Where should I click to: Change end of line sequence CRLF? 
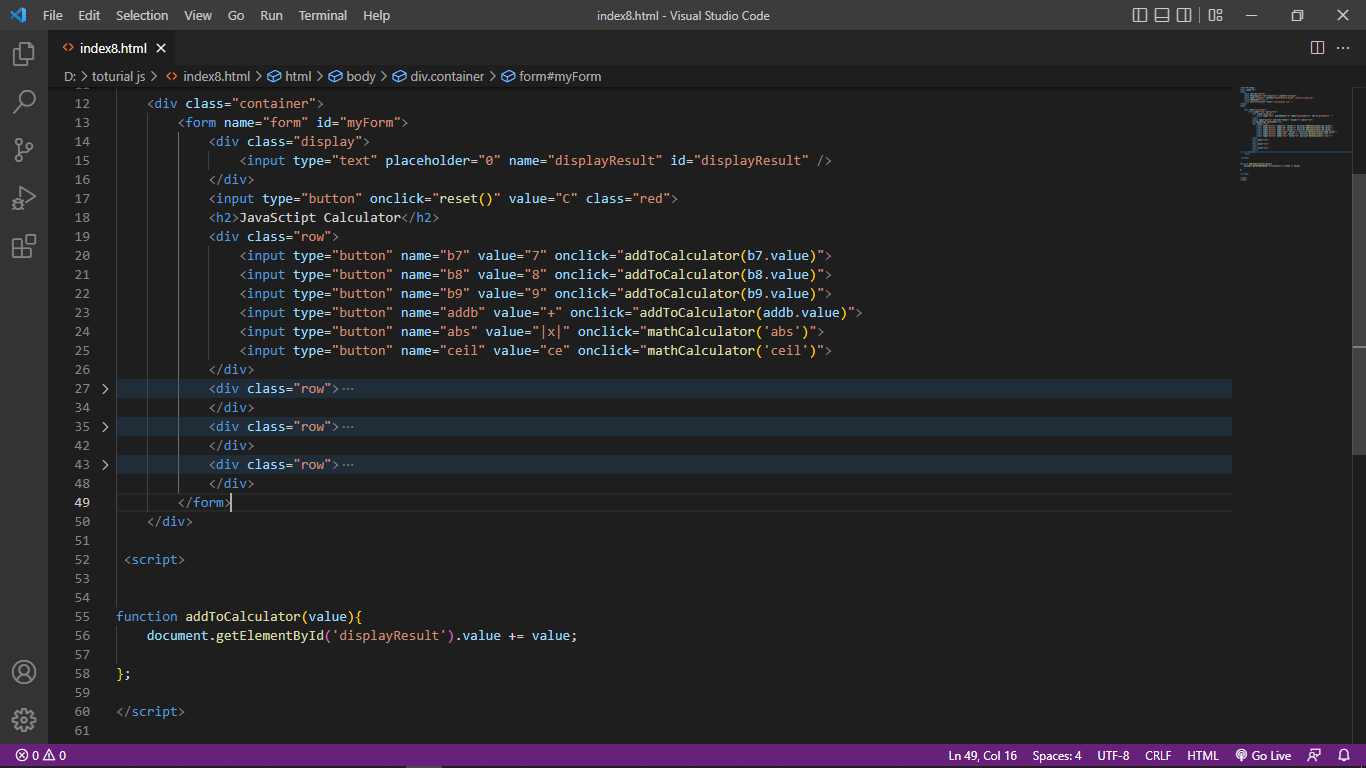pyautogui.click(x=1158, y=756)
